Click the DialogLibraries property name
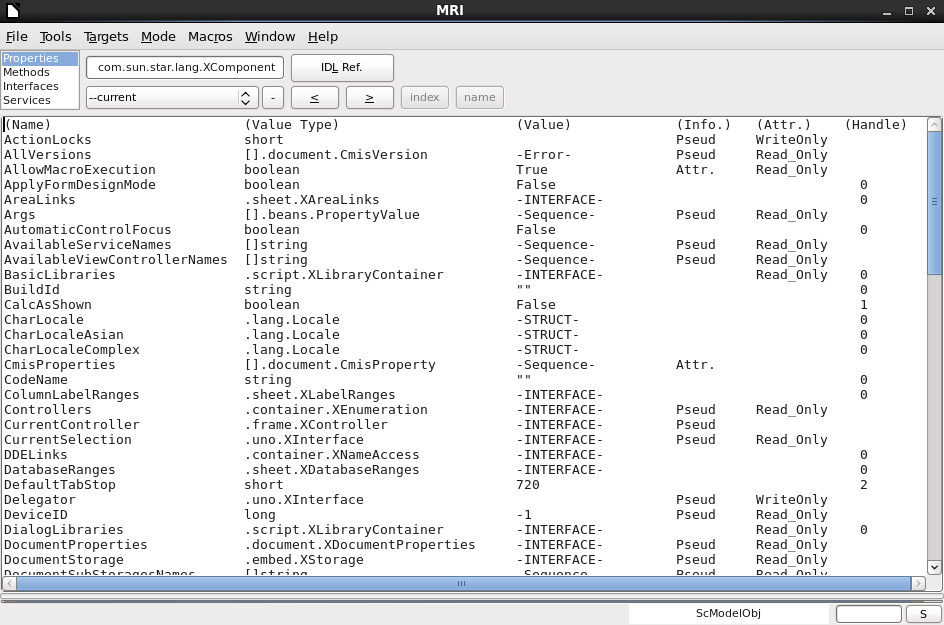This screenshot has height=625, width=944. [64, 530]
